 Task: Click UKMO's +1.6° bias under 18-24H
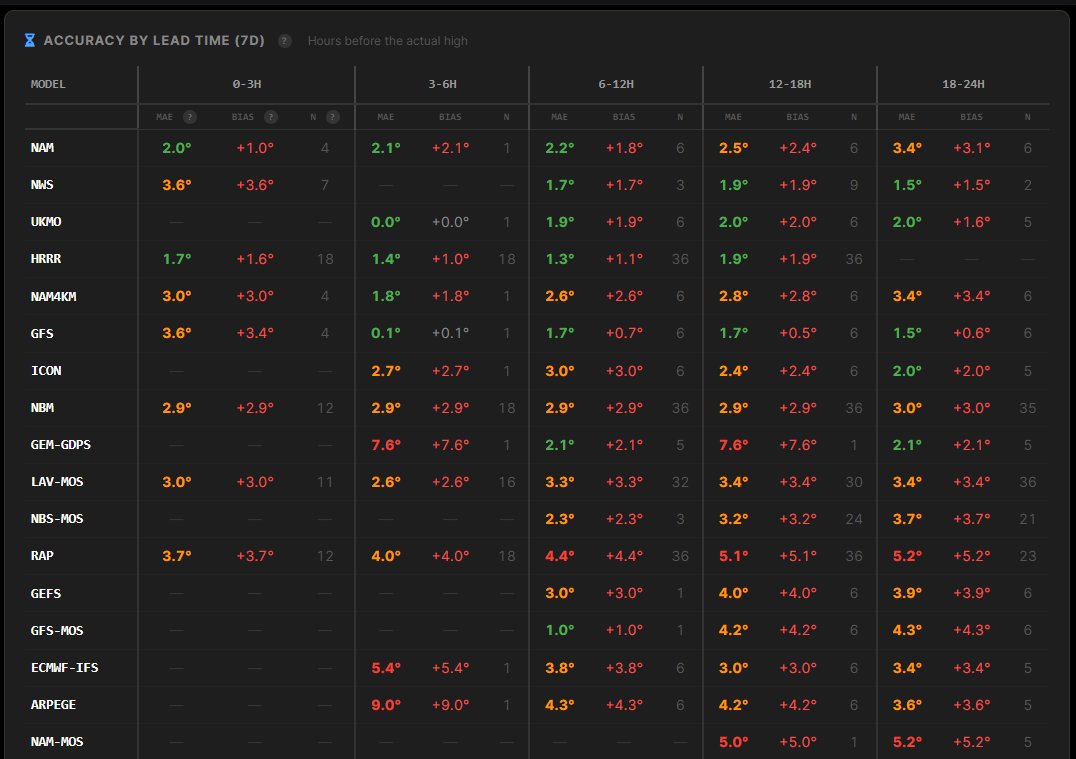point(972,222)
